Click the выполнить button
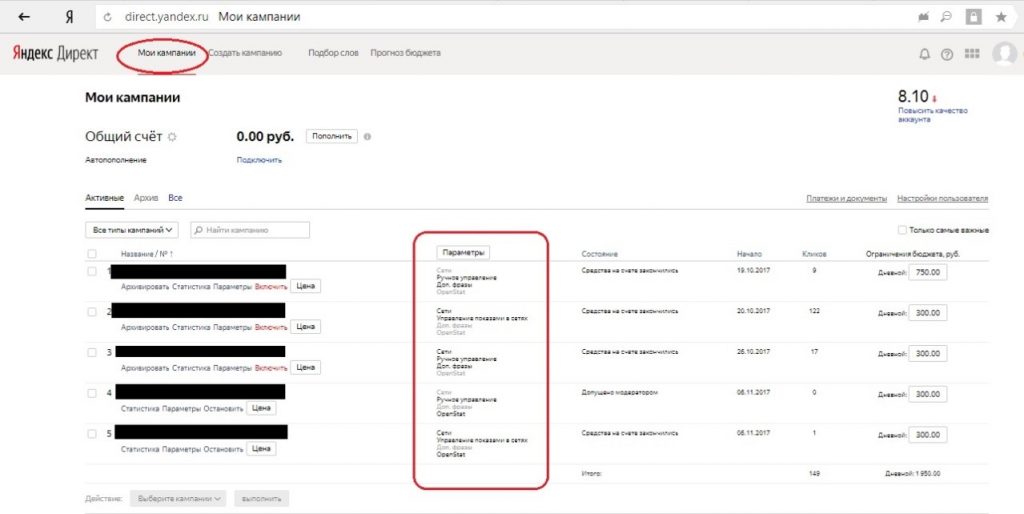The height and width of the screenshot is (514, 1024). [x=261, y=498]
